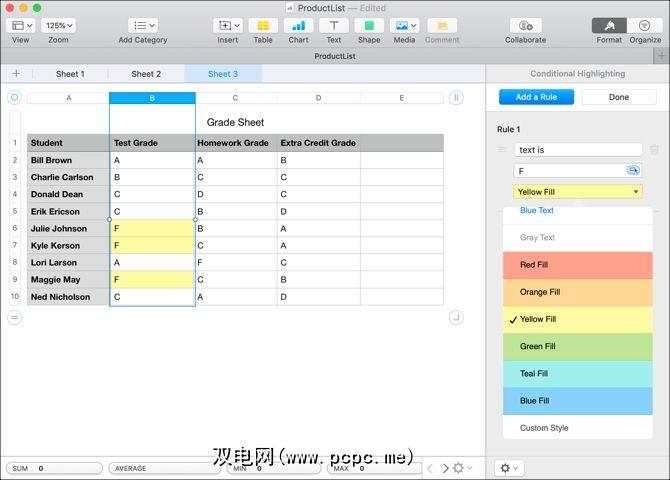Toggle the Organize sidebar button
Screen dimensions: 670x480
645,26
